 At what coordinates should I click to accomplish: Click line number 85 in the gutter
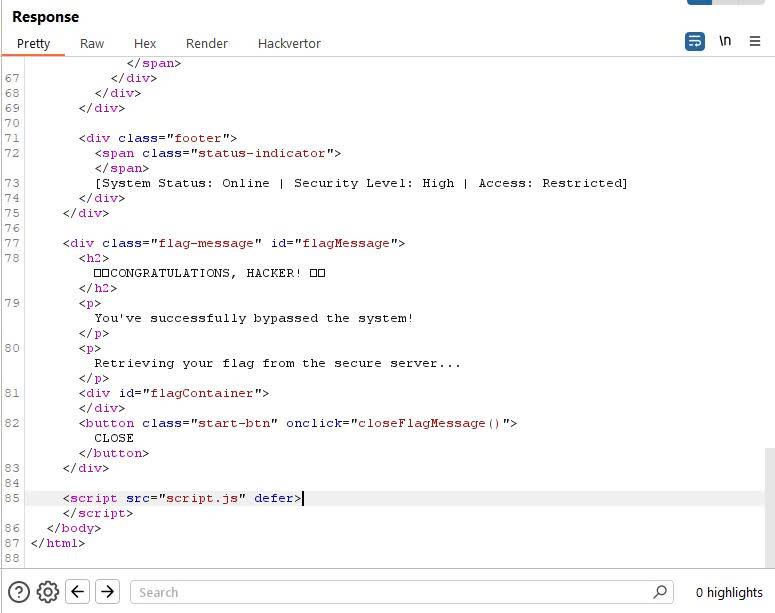(x=12, y=498)
